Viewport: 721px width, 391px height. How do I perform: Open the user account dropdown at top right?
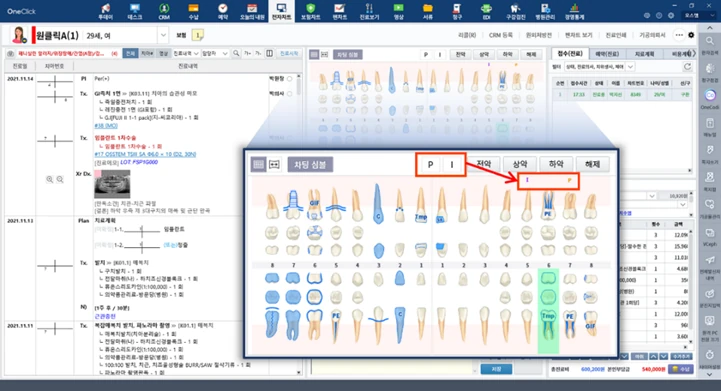(700, 15)
